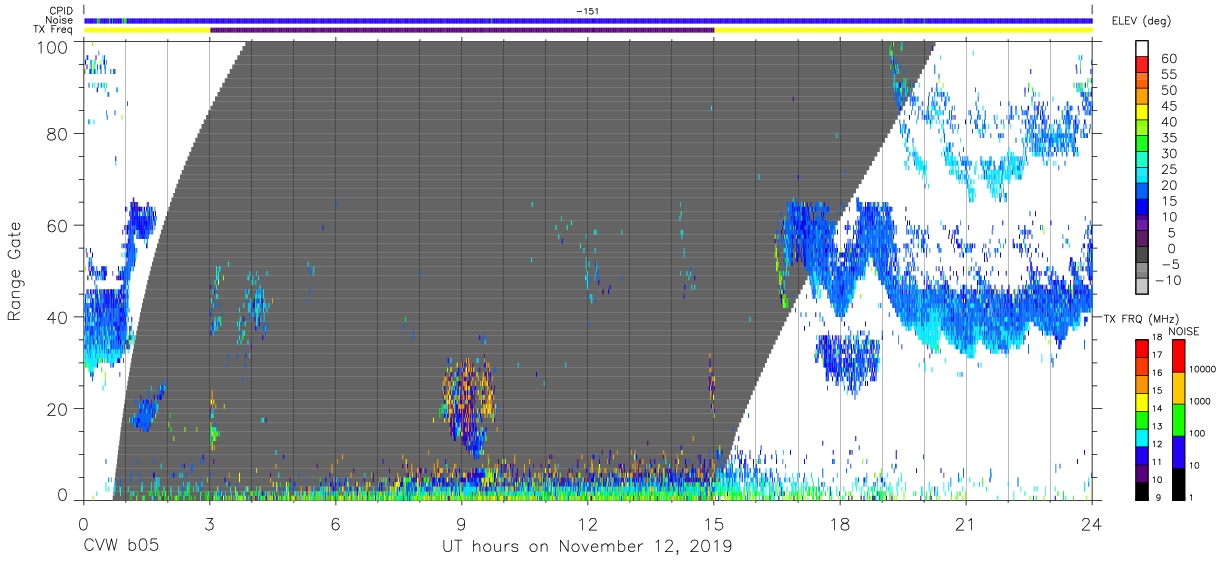Screen dimensions: 1228x567
Task: Click cyan segment of TX FRQ colorbar
Action: [1142, 438]
